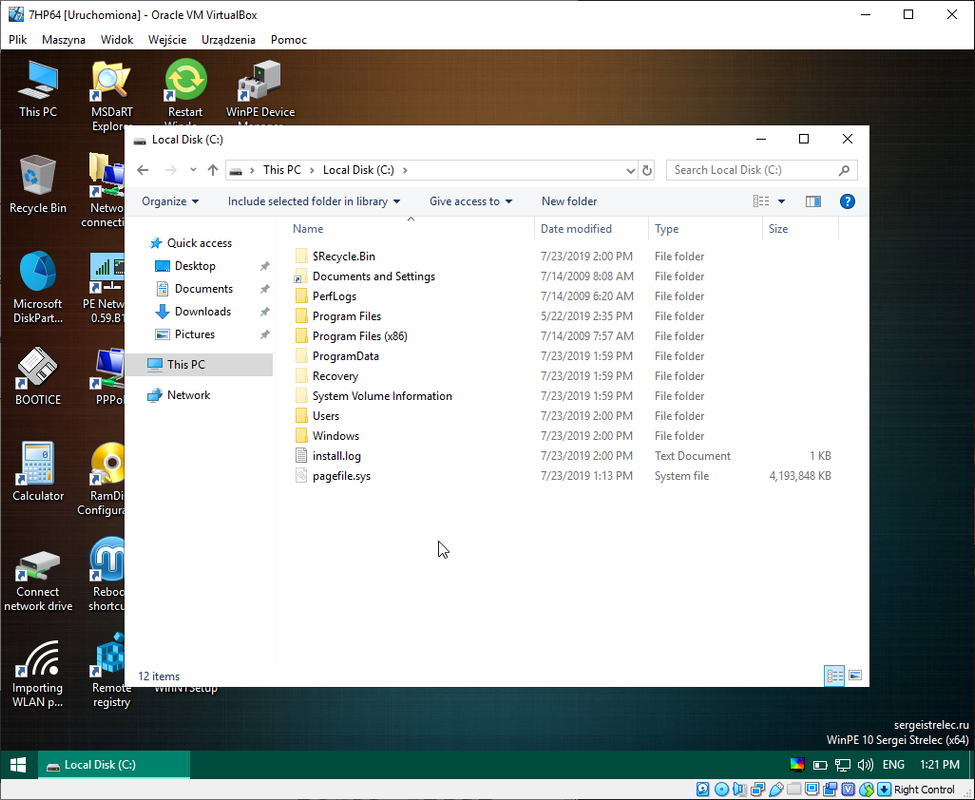The width and height of the screenshot is (975, 800).
Task: Launch Microsoft DiskPart shortcut
Action: click(x=38, y=287)
